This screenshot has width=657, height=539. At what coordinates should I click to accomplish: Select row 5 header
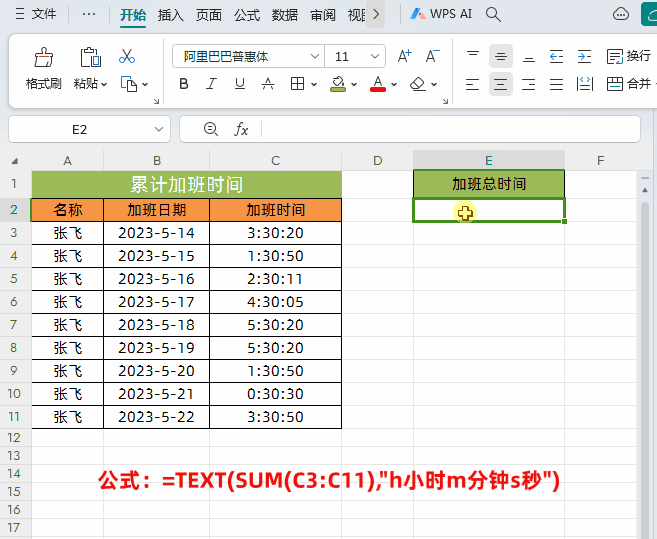click(x=14, y=279)
